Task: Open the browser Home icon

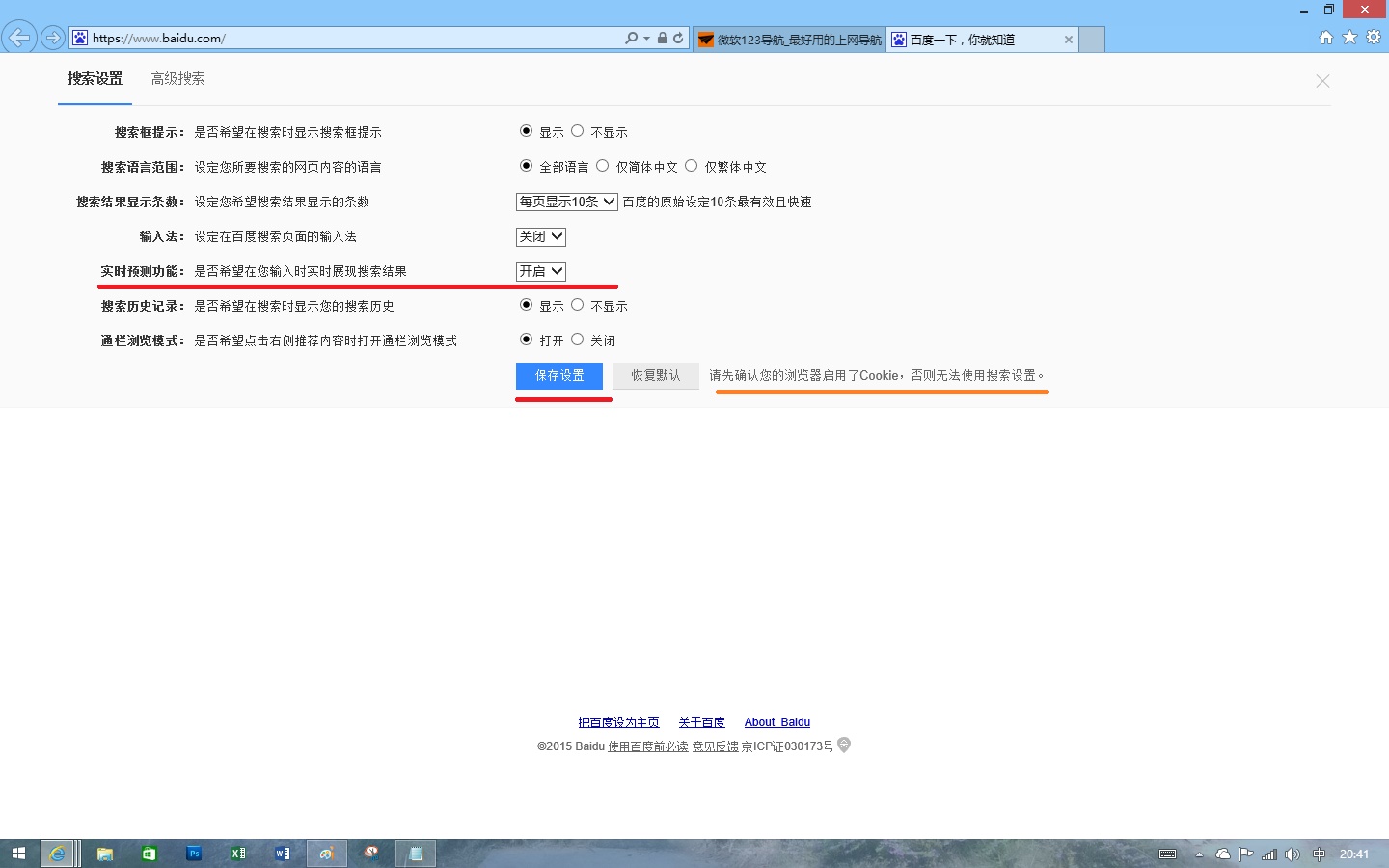Action: (1326, 37)
